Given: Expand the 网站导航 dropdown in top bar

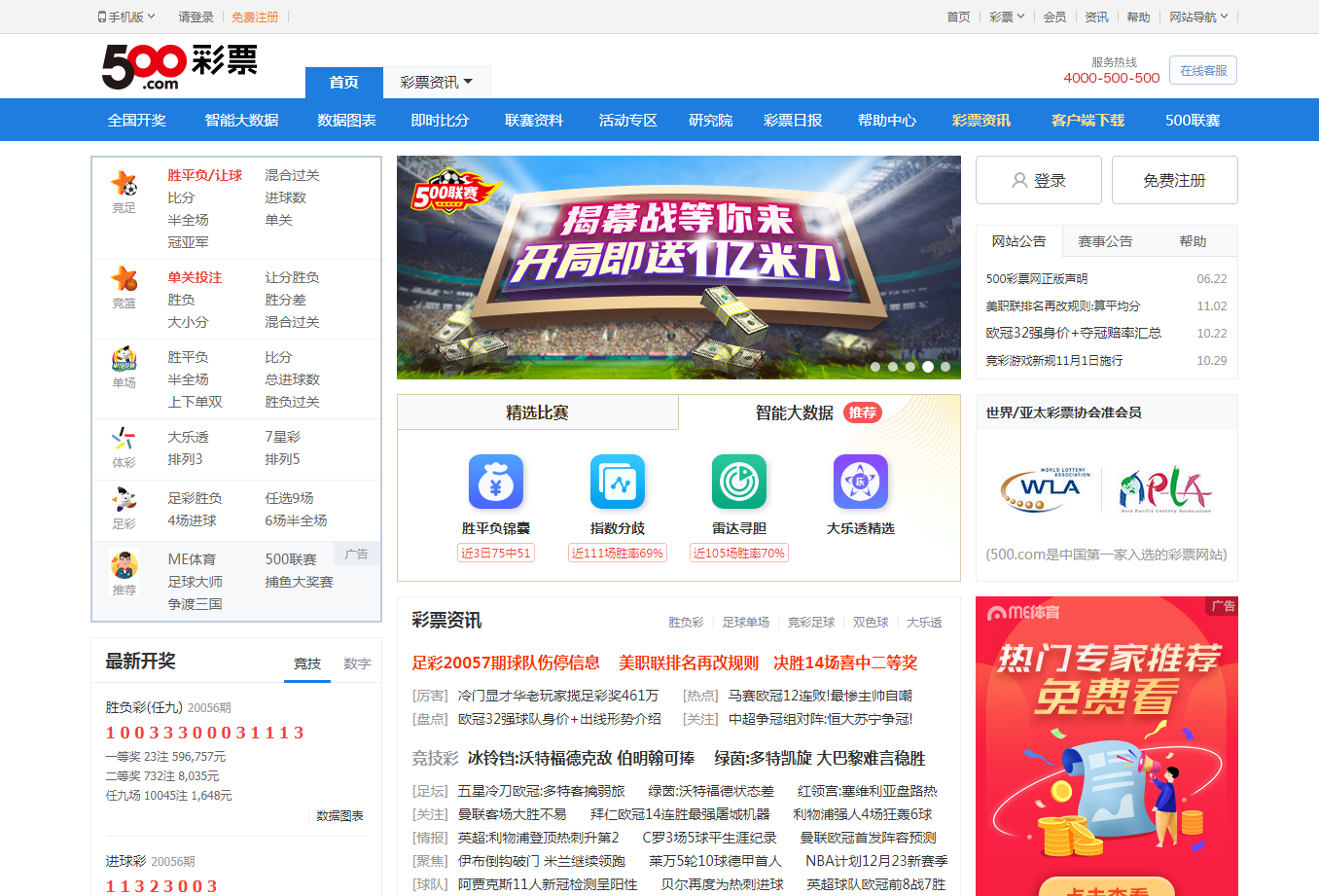Looking at the screenshot, I should 1198,17.
